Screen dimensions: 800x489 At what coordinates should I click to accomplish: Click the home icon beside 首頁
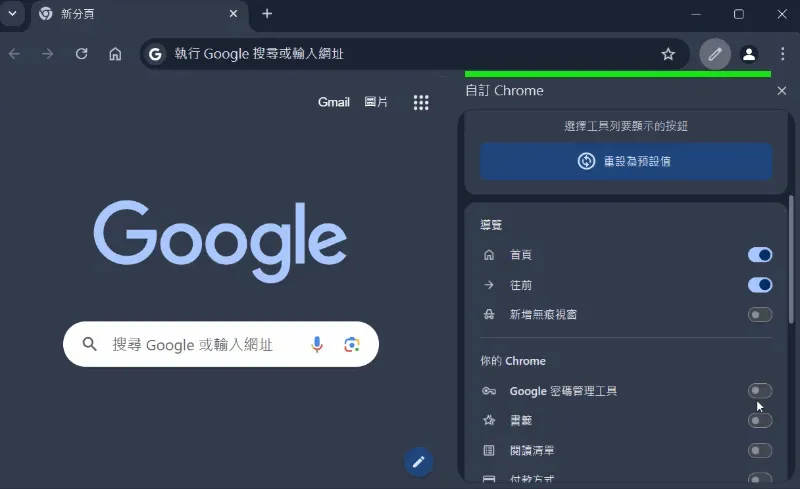489,255
